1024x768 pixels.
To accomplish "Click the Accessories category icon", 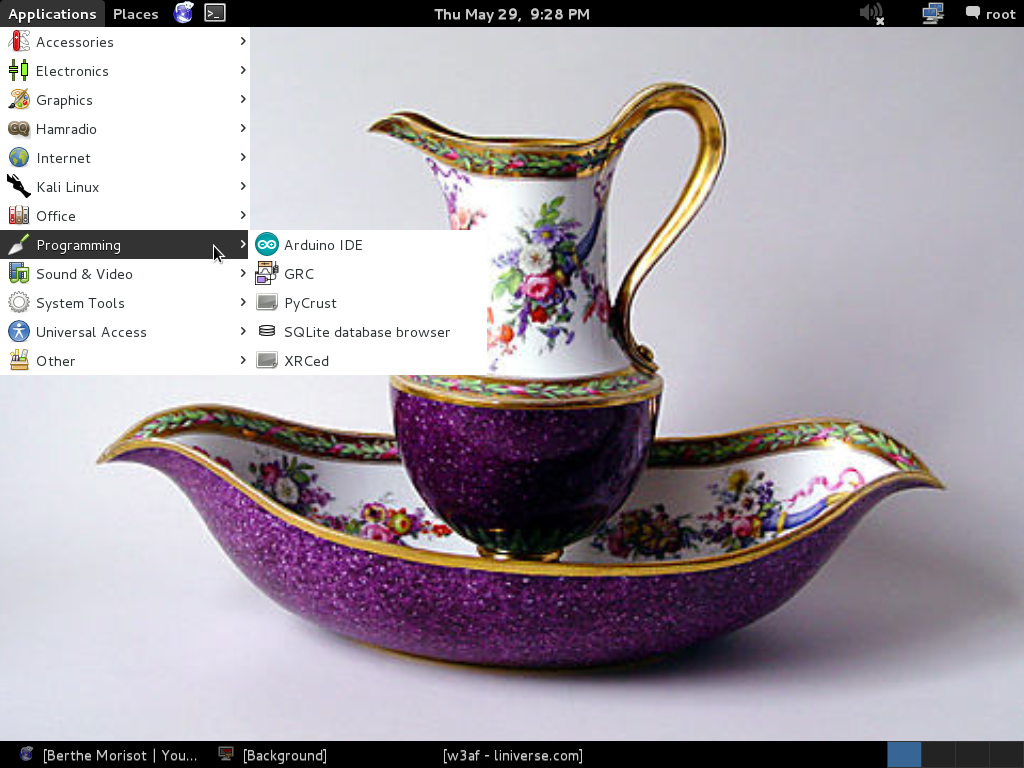I will coord(19,42).
